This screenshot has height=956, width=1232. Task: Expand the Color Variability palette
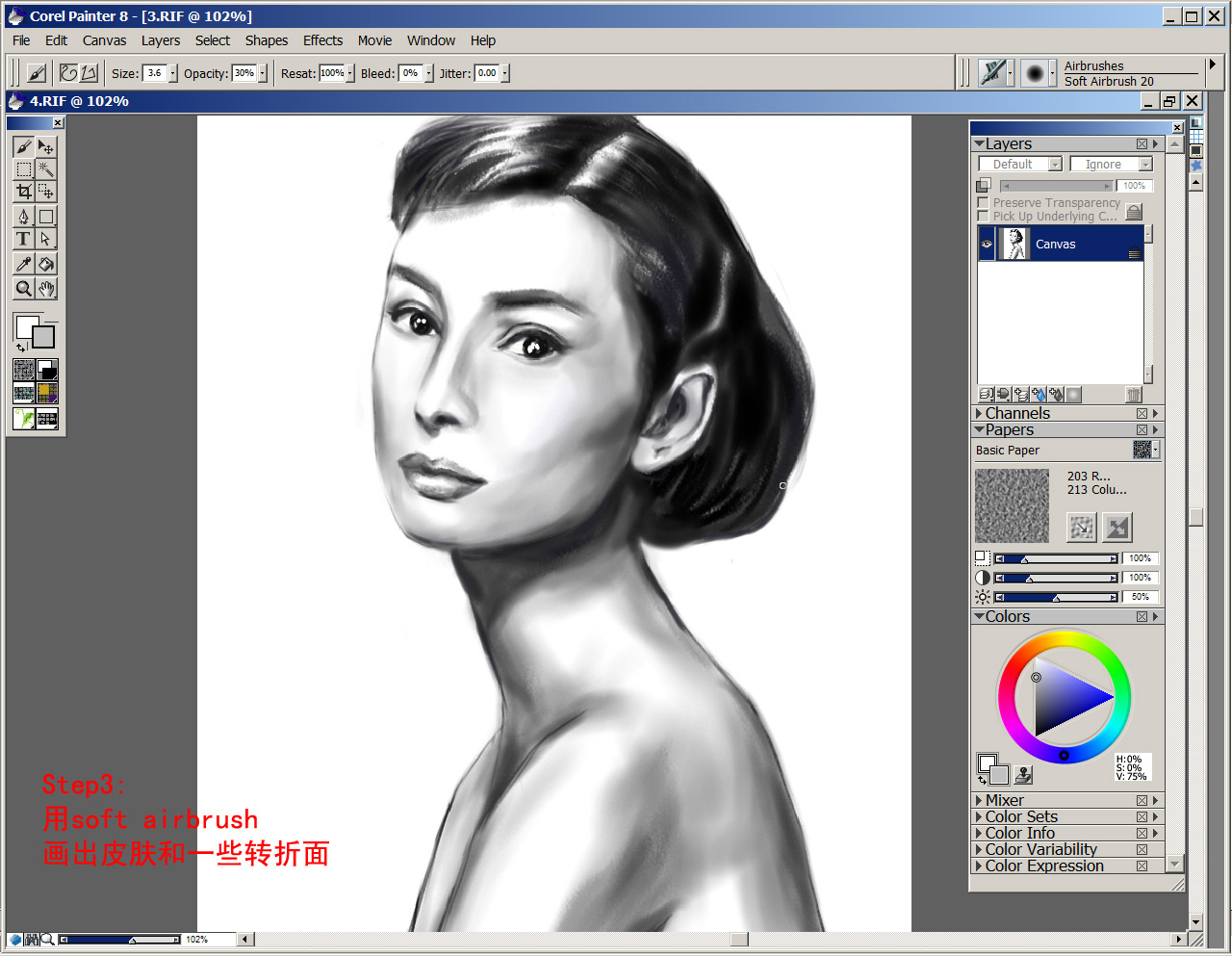pyautogui.click(x=979, y=850)
